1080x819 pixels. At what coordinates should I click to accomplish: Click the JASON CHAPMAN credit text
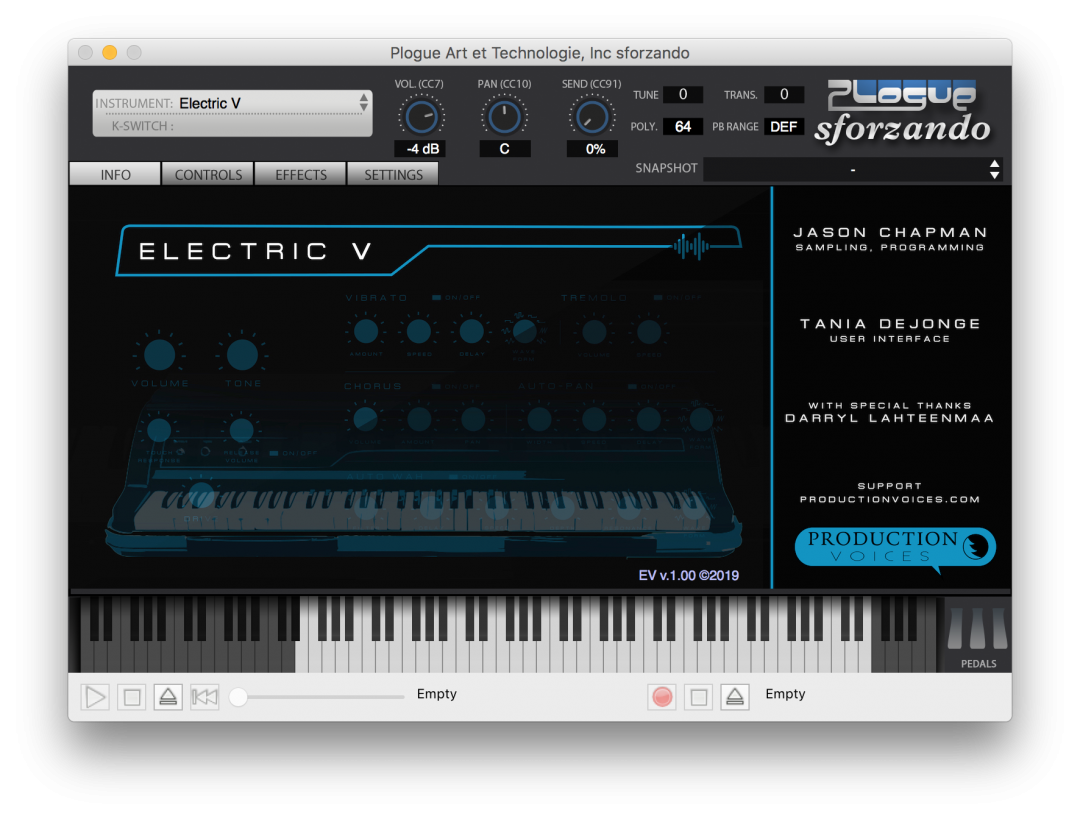click(890, 233)
